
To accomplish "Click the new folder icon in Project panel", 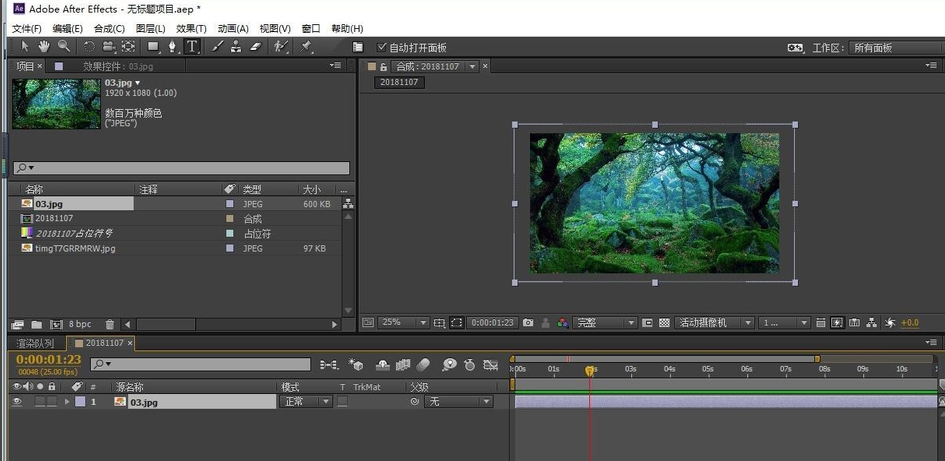I will pyautogui.click(x=37, y=324).
